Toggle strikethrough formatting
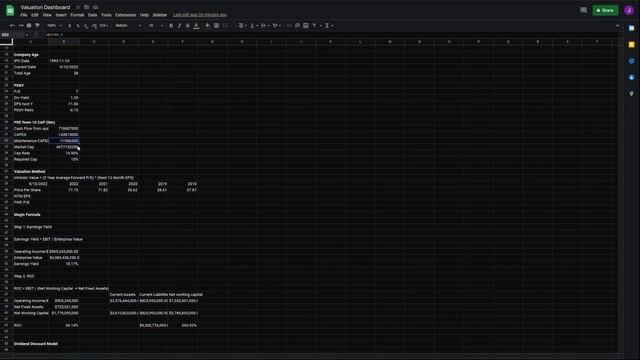Screen dimensions: 640x360 point(188,26)
